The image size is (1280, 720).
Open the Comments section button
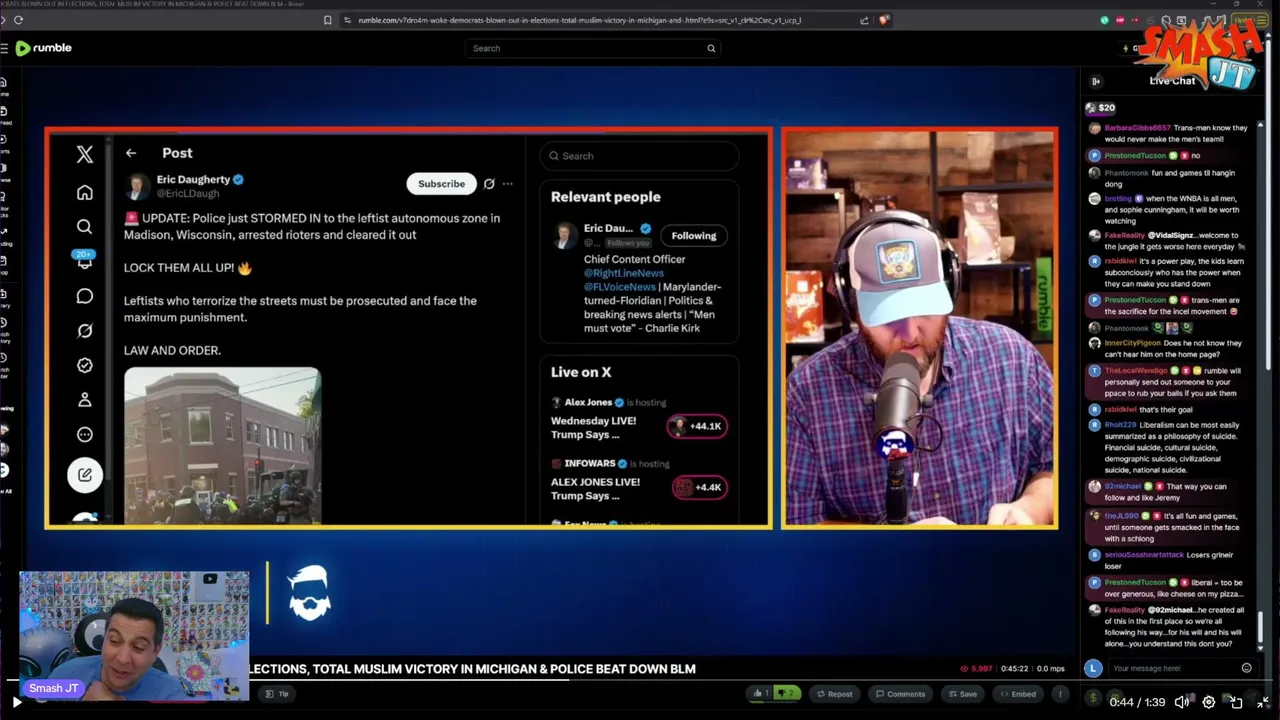[x=900, y=694]
